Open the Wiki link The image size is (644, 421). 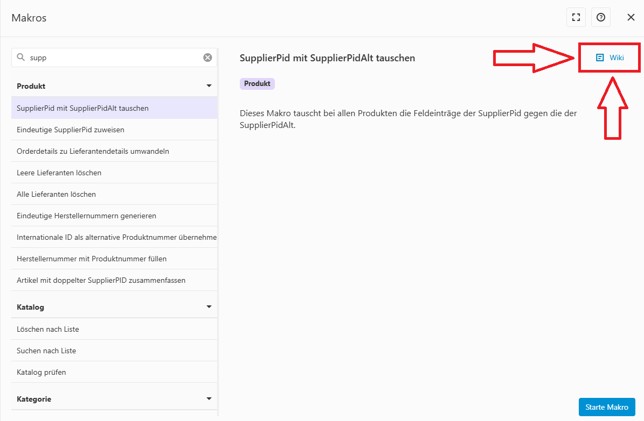coord(610,58)
